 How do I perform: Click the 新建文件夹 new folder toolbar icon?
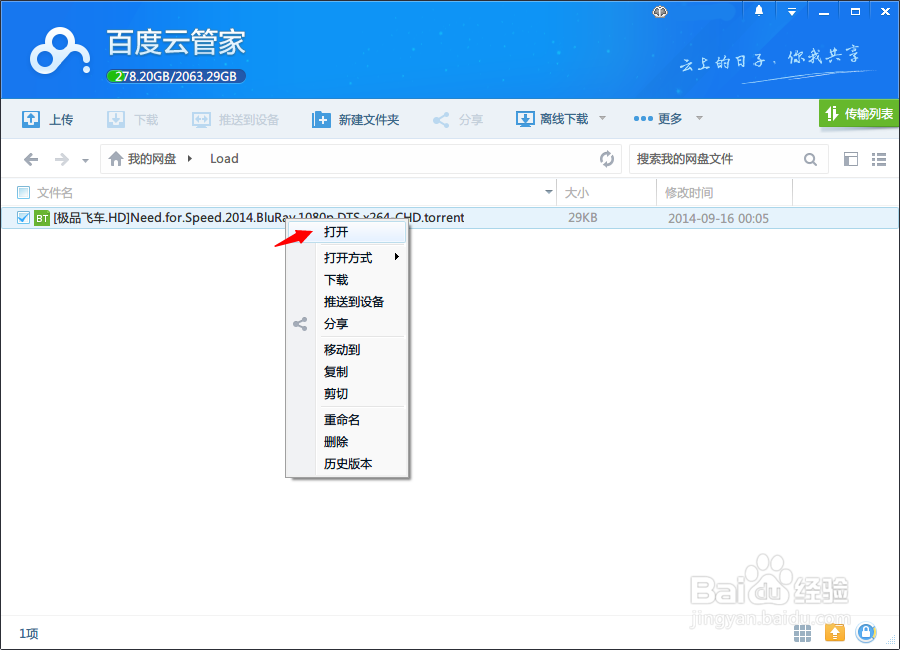pyautogui.click(x=321, y=119)
